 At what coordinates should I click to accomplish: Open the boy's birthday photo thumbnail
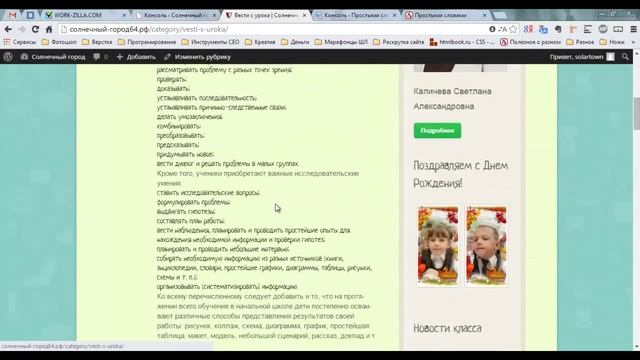pyautogui.click(x=486, y=246)
